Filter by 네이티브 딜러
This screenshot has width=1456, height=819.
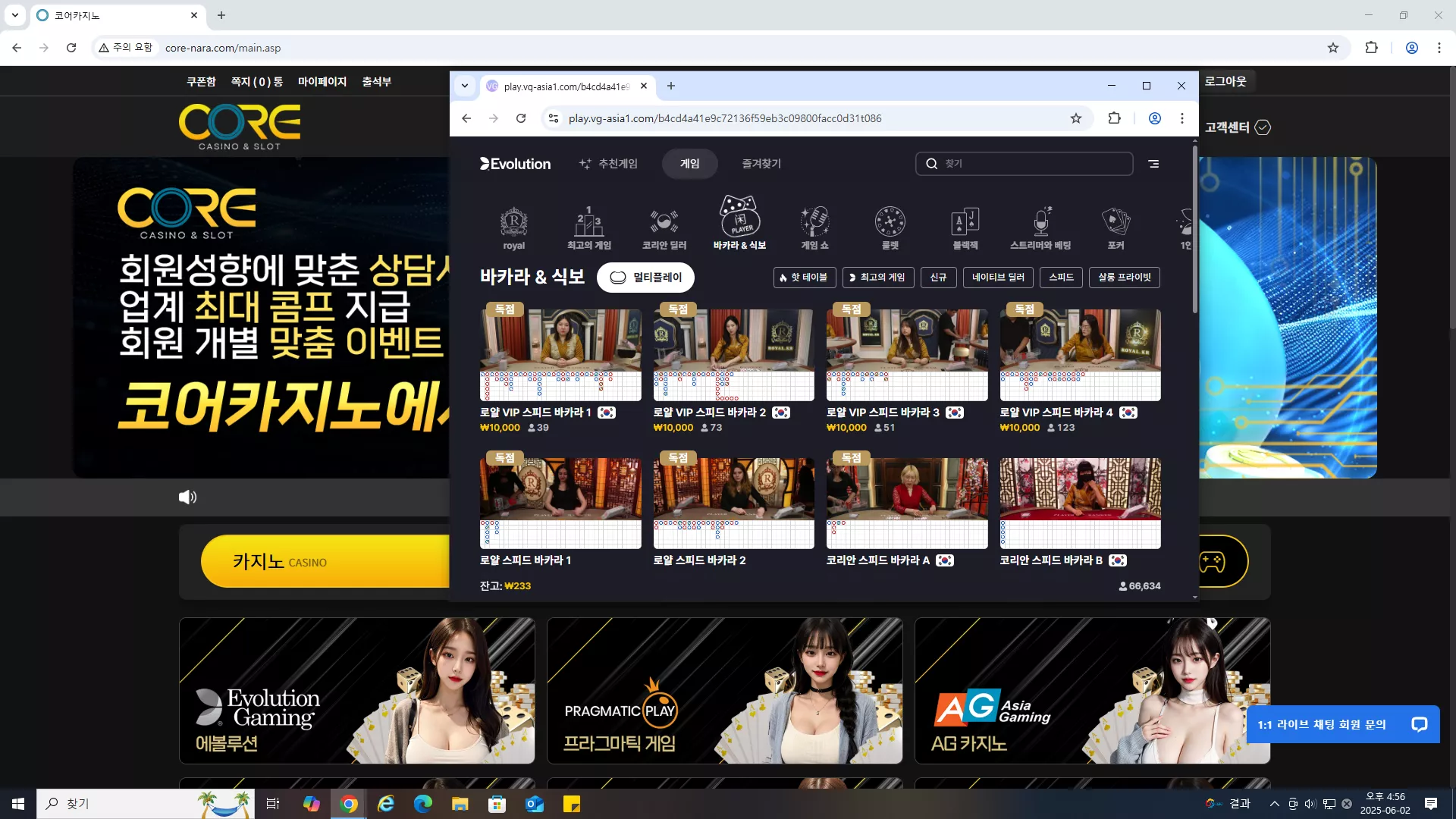(x=998, y=278)
